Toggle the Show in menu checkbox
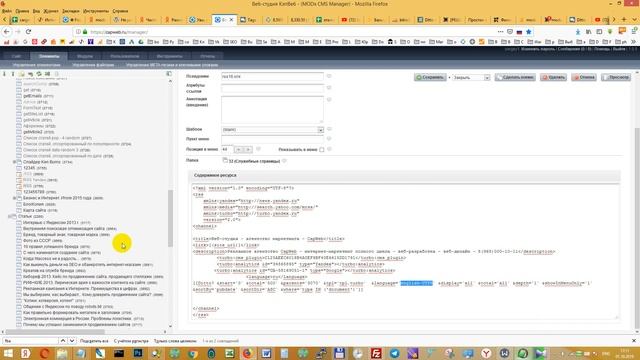Image resolution: width=640 pixels, height=360 pixels. pyautogui.click(x=322, y=150)
